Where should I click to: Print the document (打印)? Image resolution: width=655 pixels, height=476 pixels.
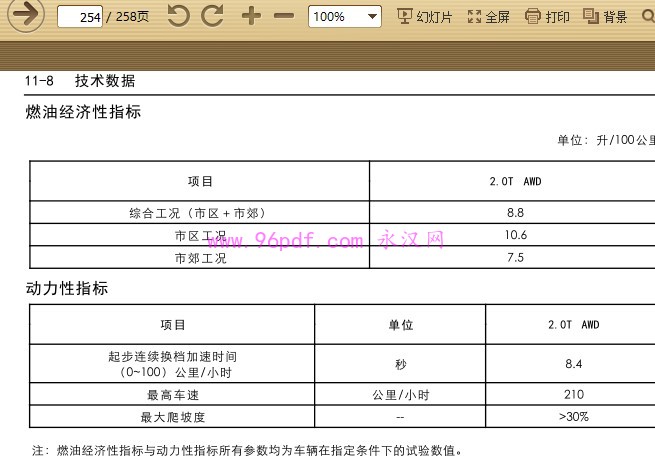point(547,17)
